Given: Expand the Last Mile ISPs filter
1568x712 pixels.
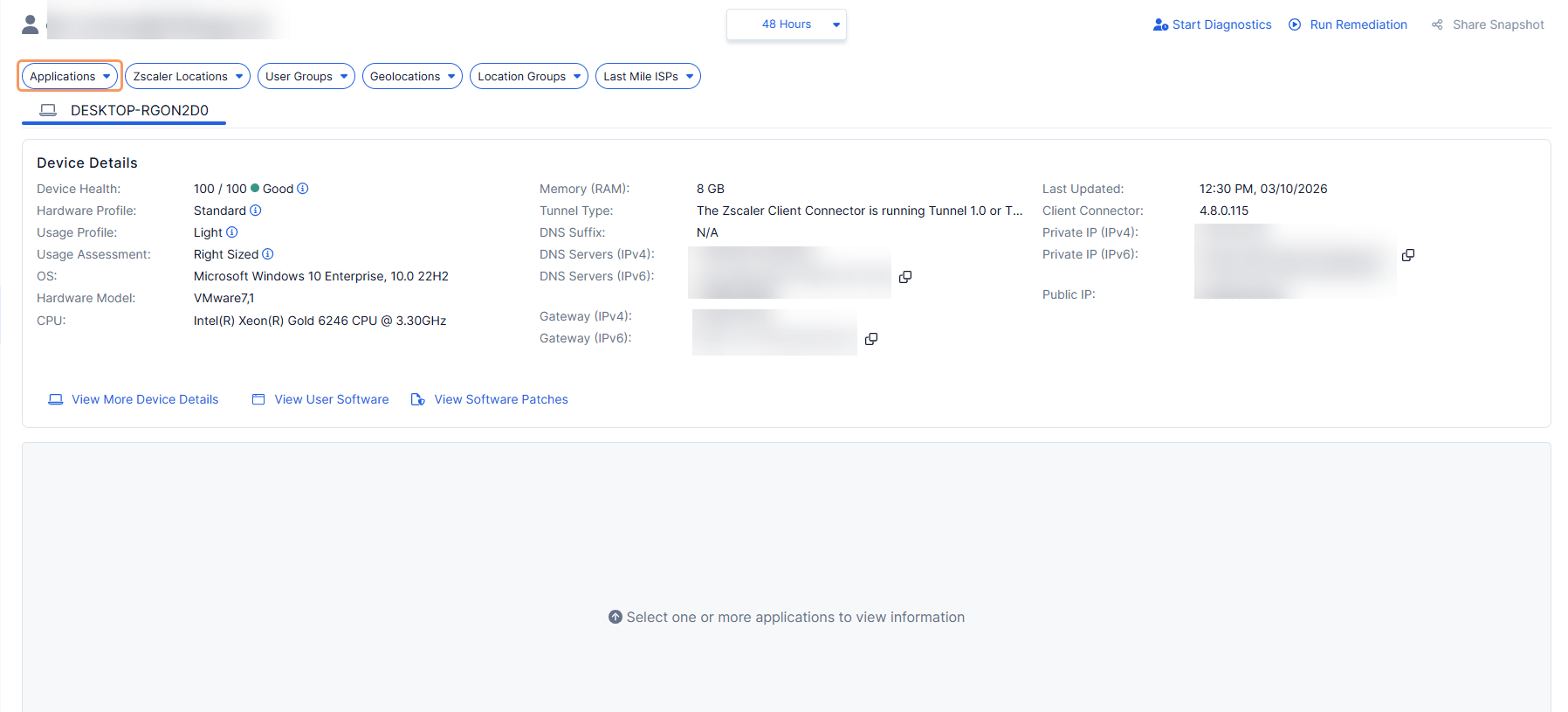Looking at the screenshot, I should (648, 76).
